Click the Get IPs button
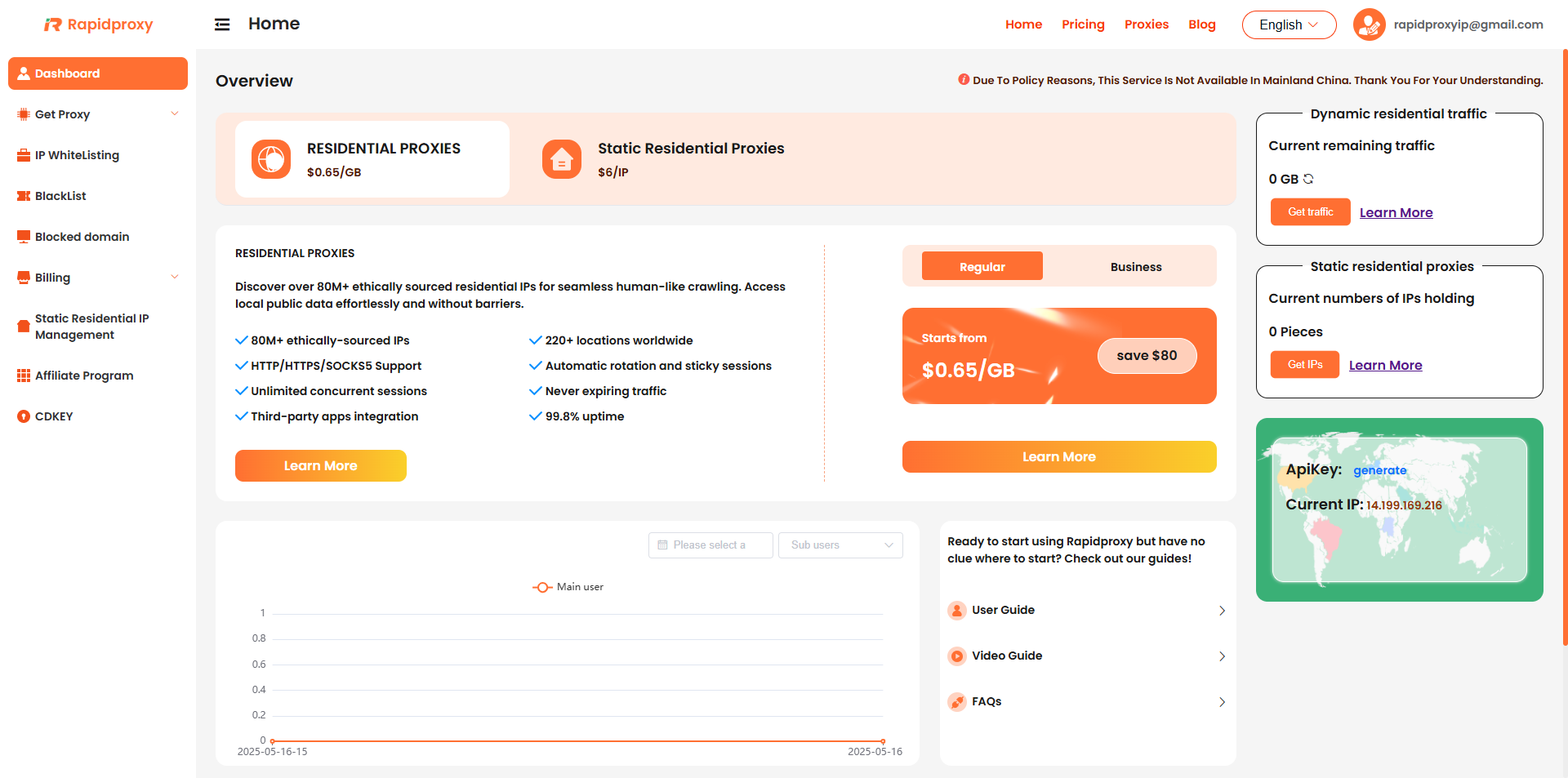 coord(1304,364)
